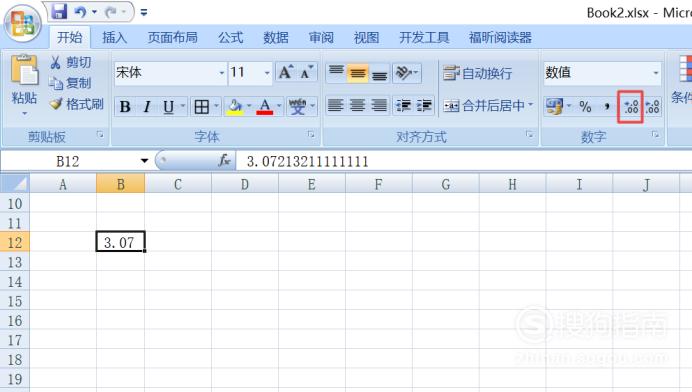Apply accounting number format icon
This screenshot has height=392, width=692.
click(x=555, y=106)
